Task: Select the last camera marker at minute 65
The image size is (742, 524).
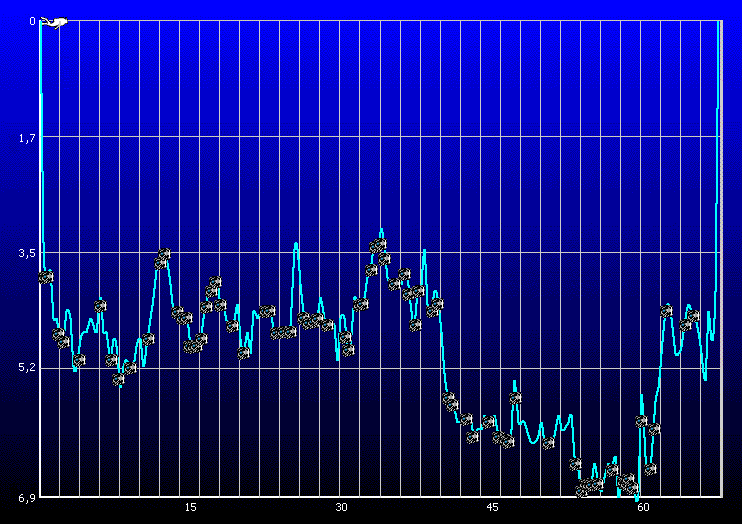Action: click(x=694, y=315)
